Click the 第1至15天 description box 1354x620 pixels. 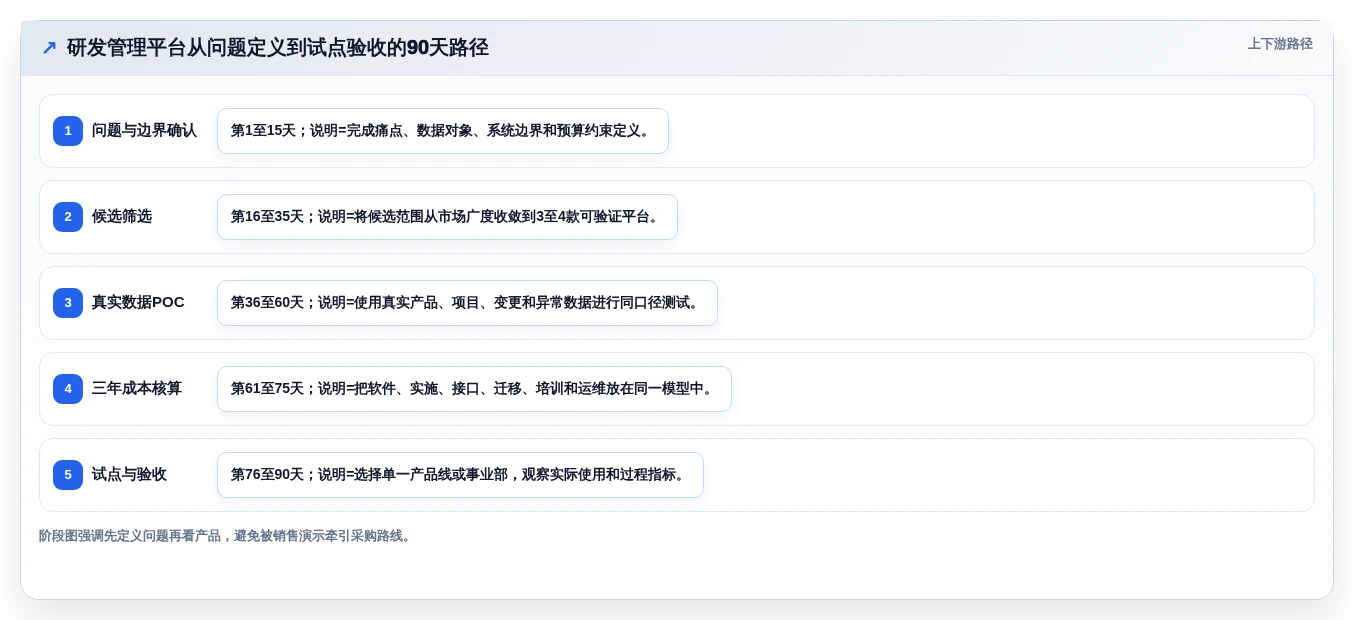tap(443, 131)
